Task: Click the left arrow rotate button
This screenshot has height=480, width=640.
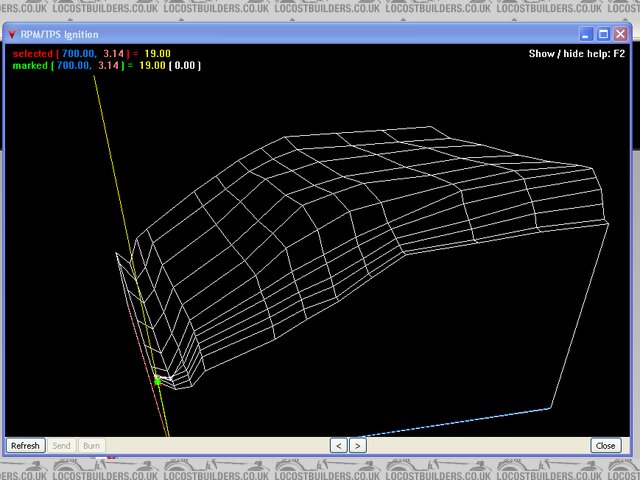Action: coord(339,446)
